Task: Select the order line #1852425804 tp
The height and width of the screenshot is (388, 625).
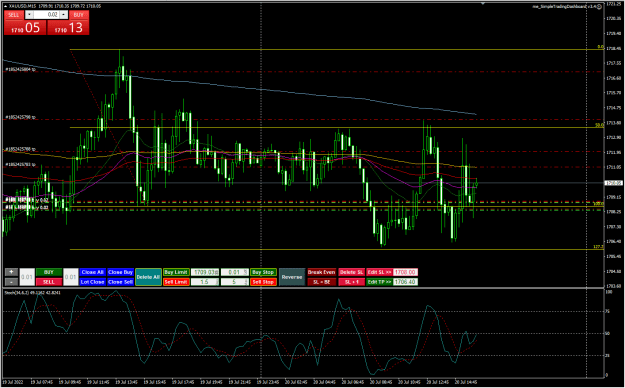Action: (20, 69)
